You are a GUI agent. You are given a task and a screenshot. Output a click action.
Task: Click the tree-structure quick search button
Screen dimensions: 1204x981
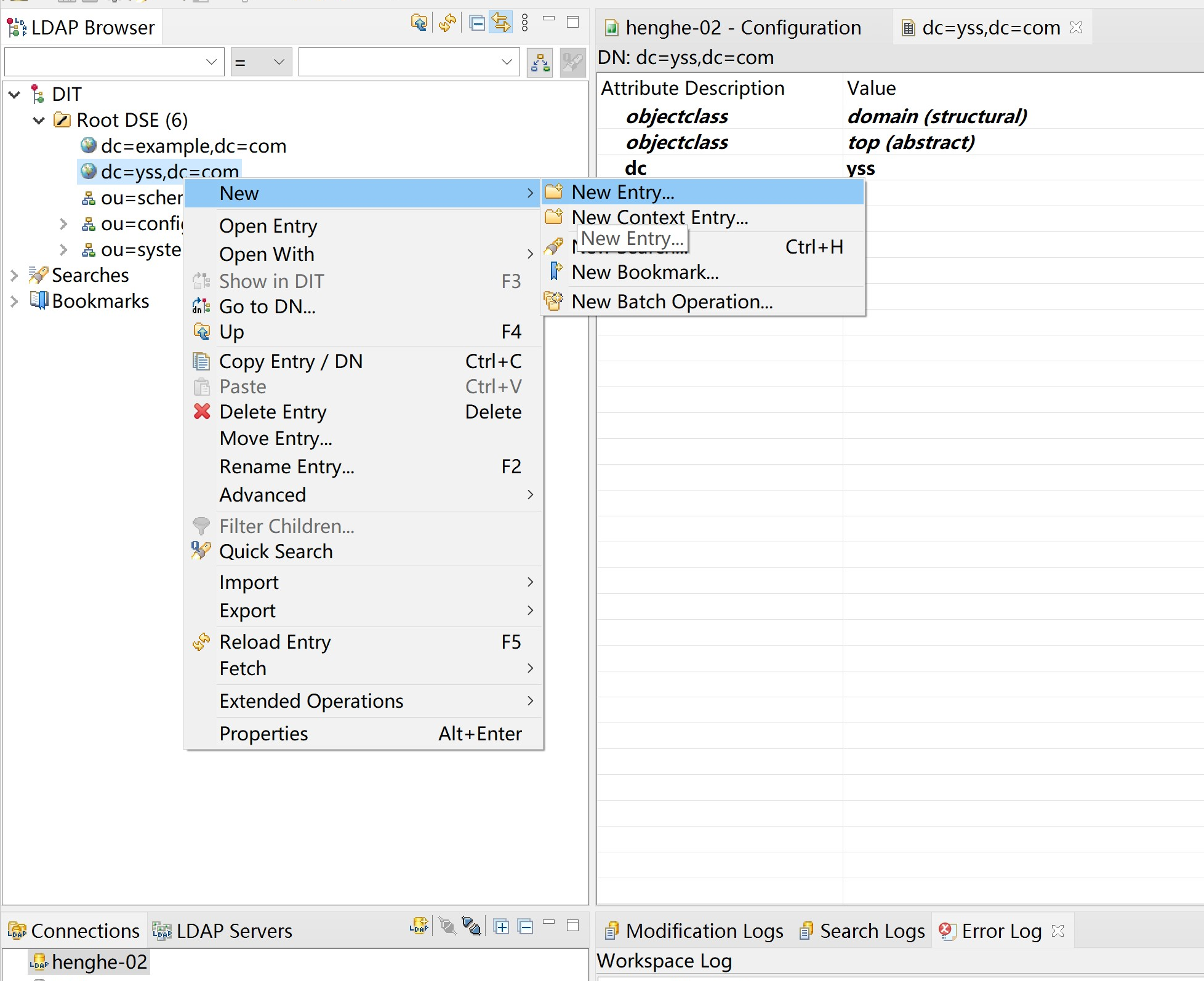(x=540, y=62)
